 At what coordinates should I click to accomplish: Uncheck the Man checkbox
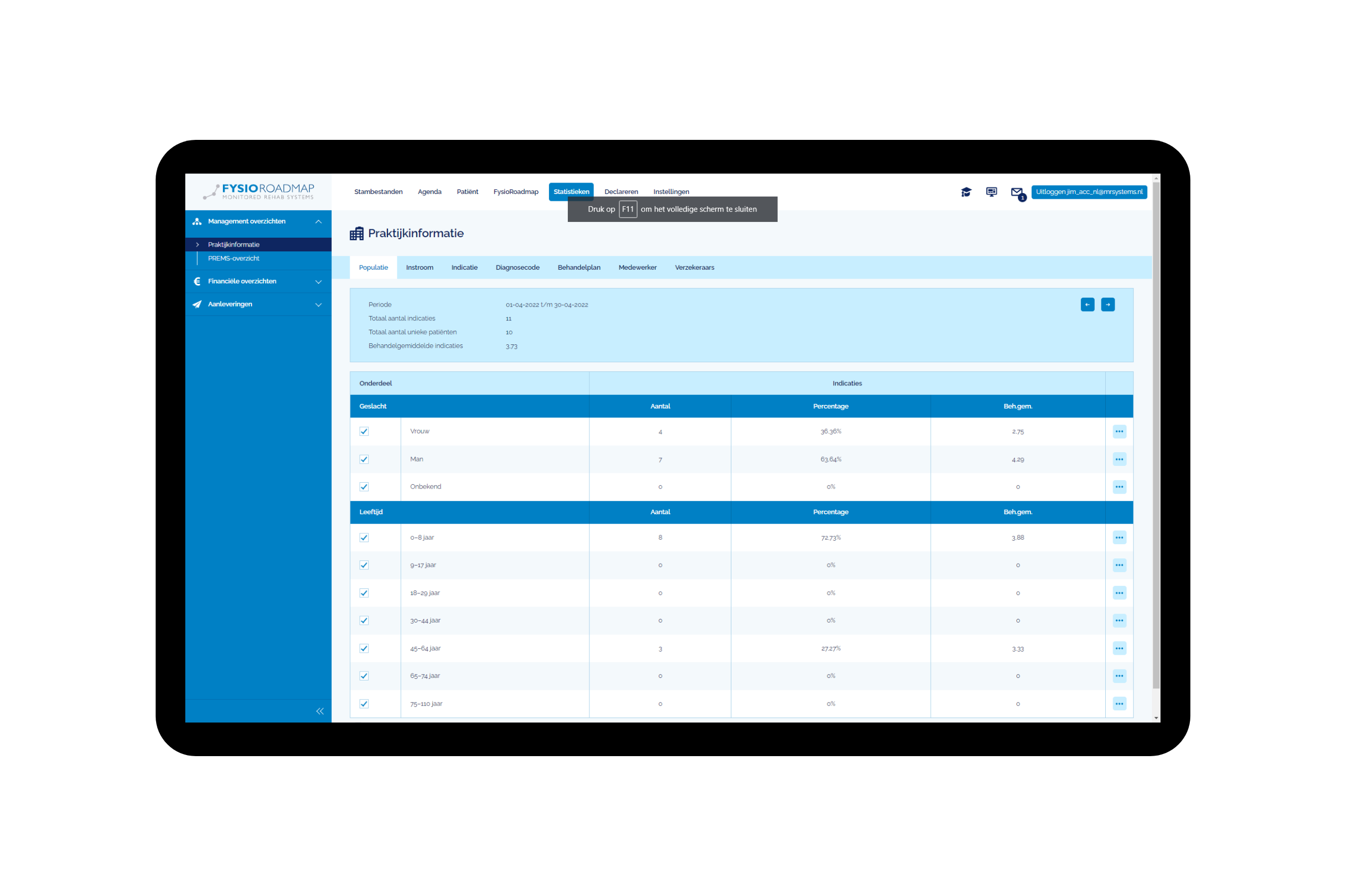[364, 460]
